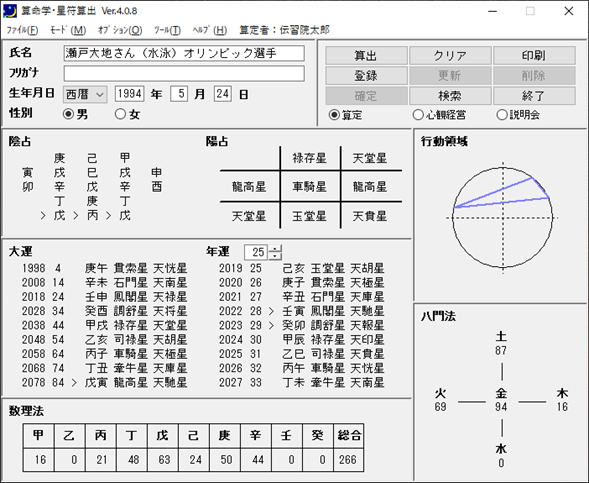Click the 検索 search button
The height and width of the screenshot is (483, 589).
click(x=450, y=96)
